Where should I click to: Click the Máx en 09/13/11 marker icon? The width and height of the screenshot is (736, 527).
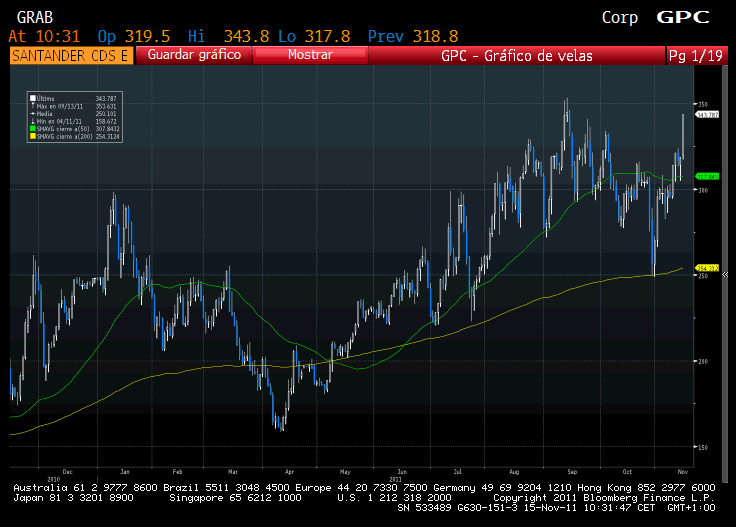33,106
